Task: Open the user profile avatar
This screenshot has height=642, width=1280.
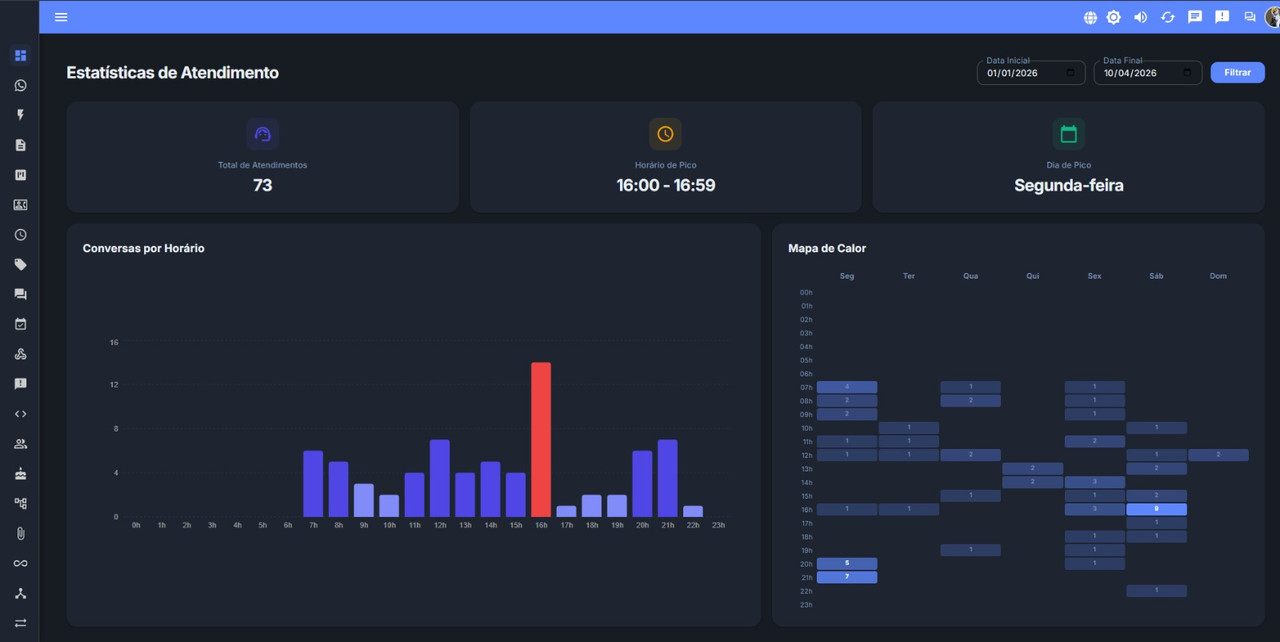Action: (1272, 16)
